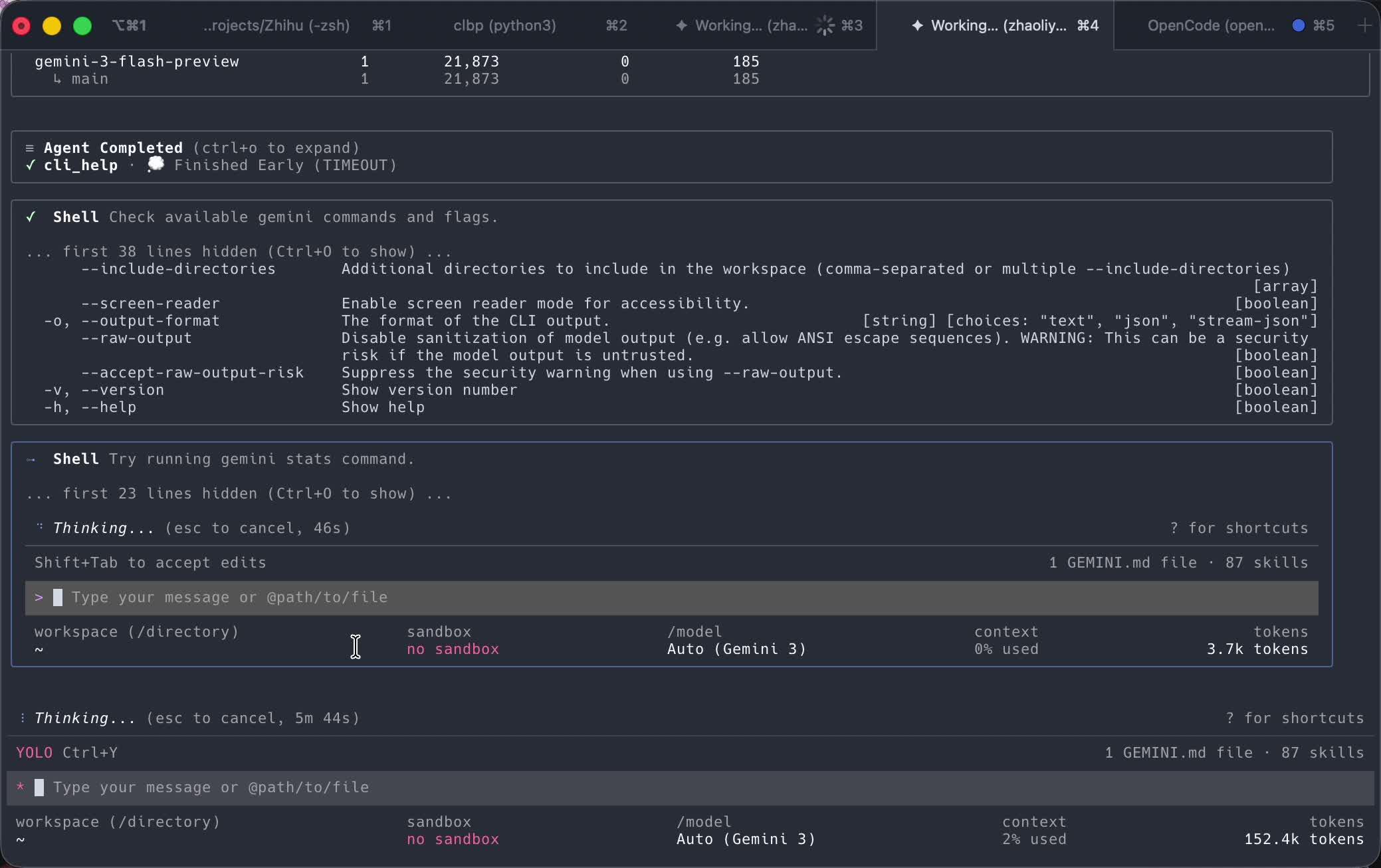The width and height of the screenshot is (1381, 868).
Task: Click the '3.7k tokens' counter
Action: [x=1257, y=649]
